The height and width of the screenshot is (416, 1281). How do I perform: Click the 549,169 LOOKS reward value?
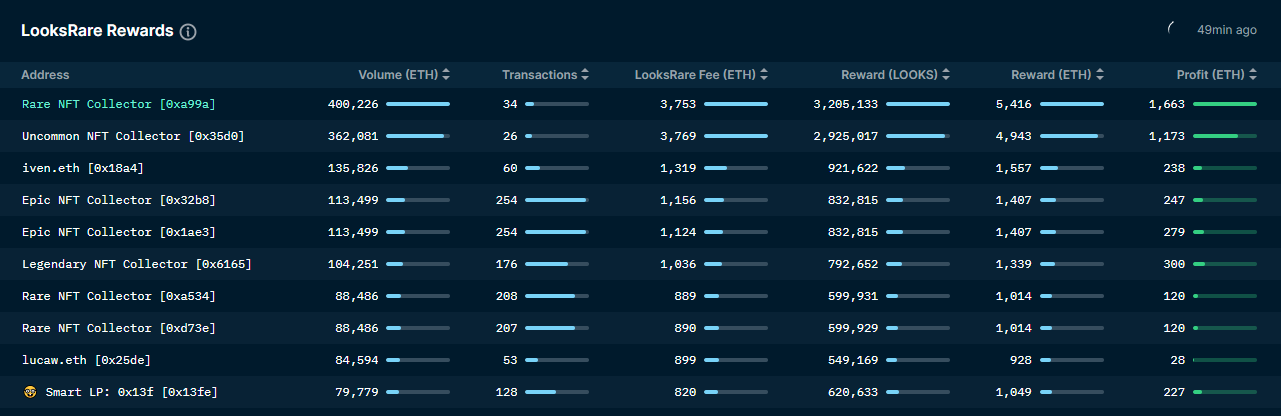tap(853, 360)
